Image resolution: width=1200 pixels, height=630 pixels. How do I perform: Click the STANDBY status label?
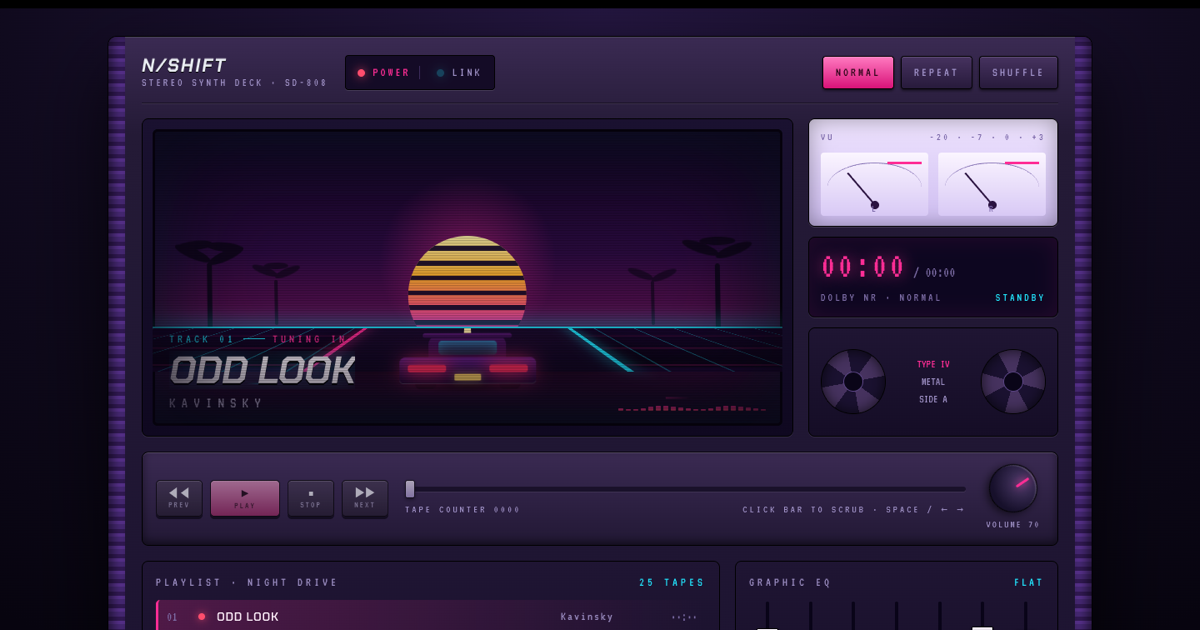tap(1020, 298)
